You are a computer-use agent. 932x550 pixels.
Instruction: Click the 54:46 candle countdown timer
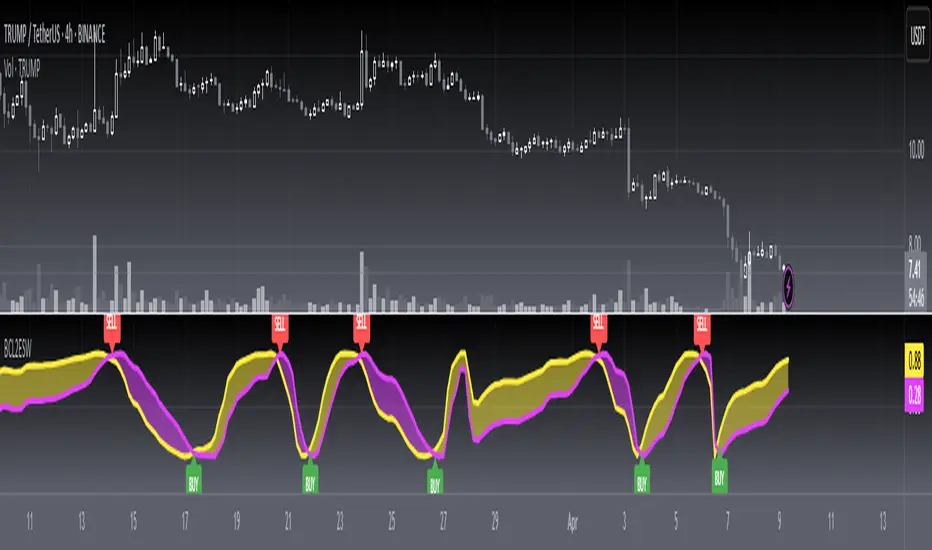coord(915,297)
